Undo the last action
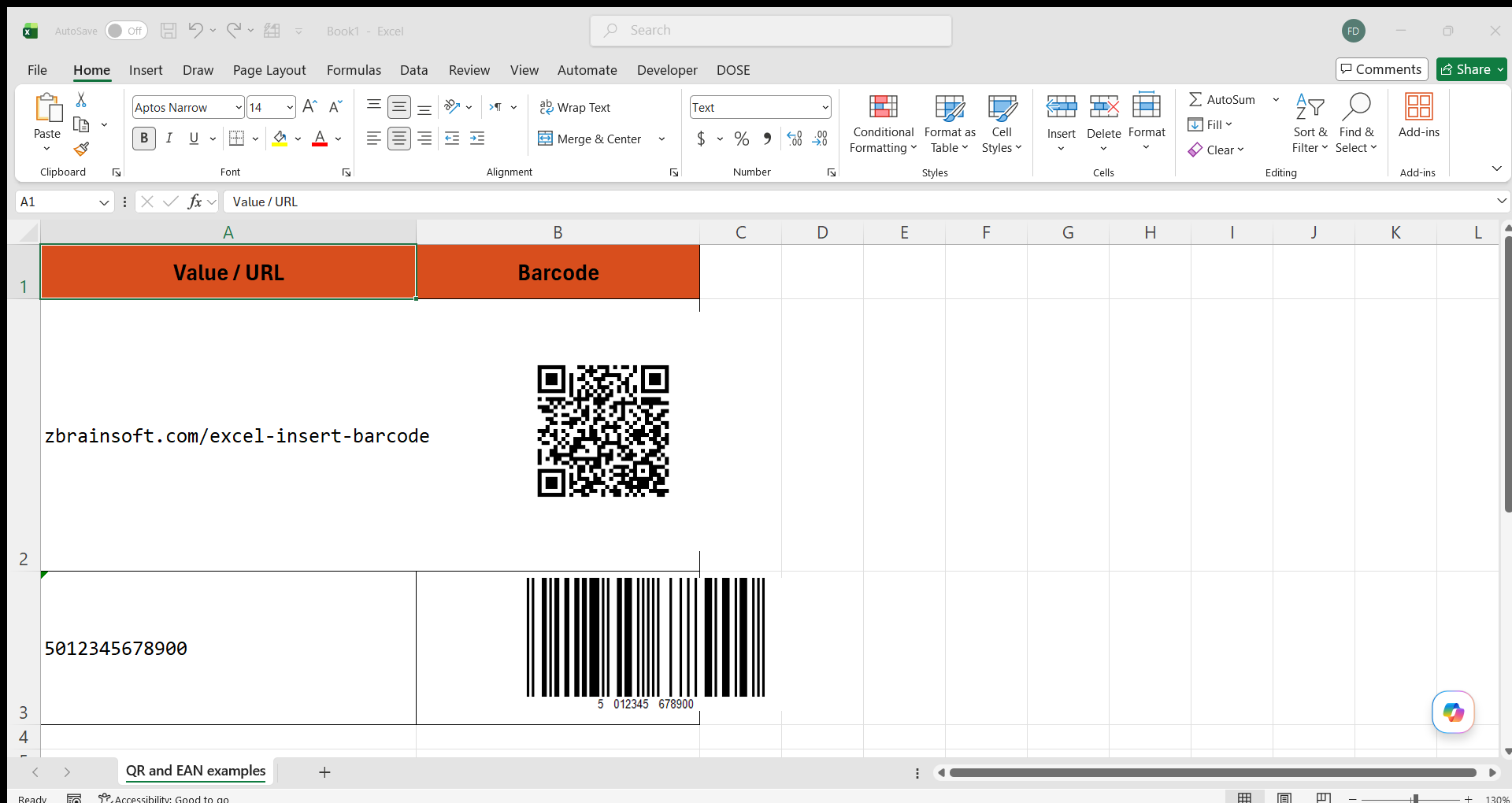Image resolution: width=1512 pixels, height=803 pixels. click(195, 31)
